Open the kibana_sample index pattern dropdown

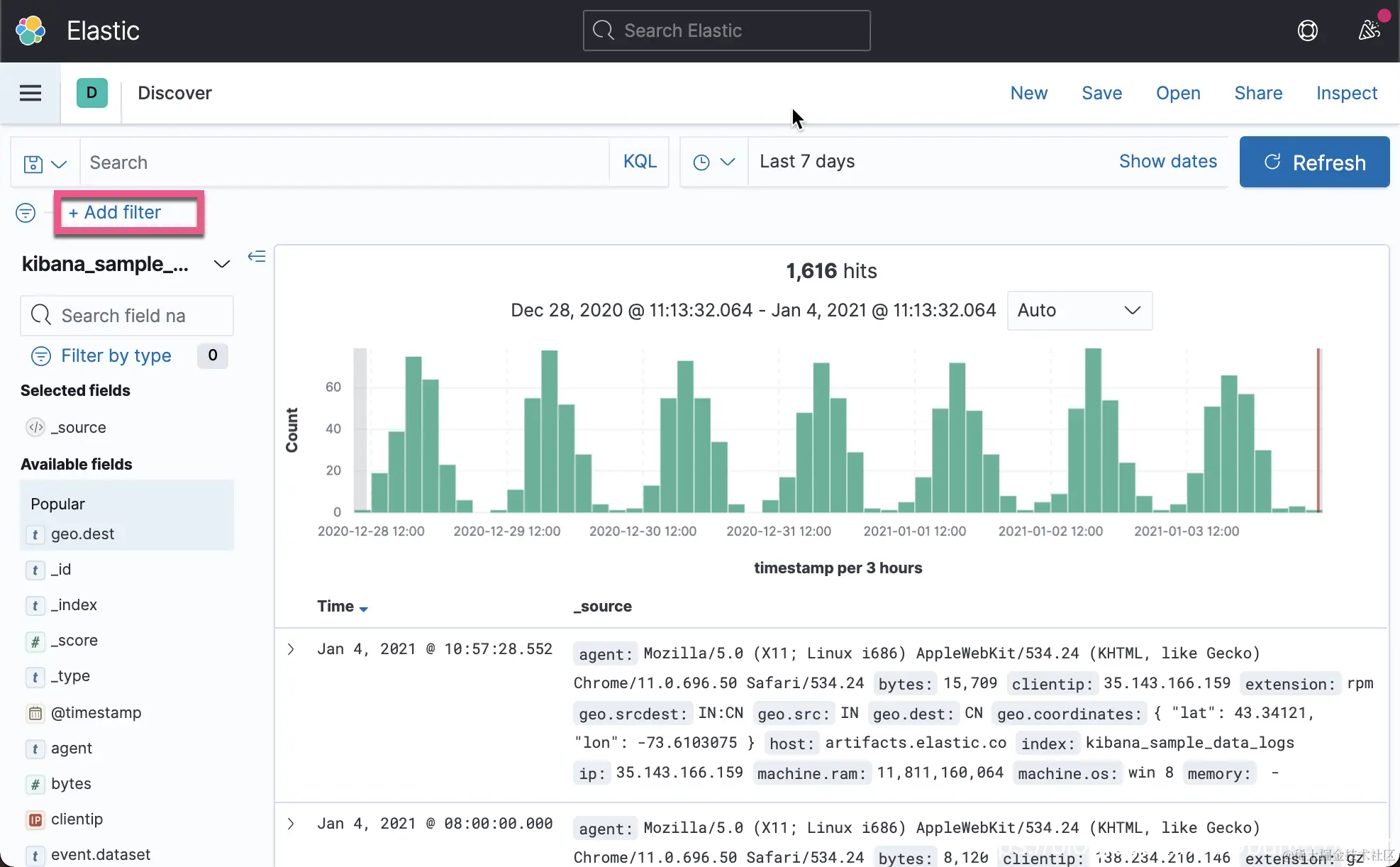[221, 264]
